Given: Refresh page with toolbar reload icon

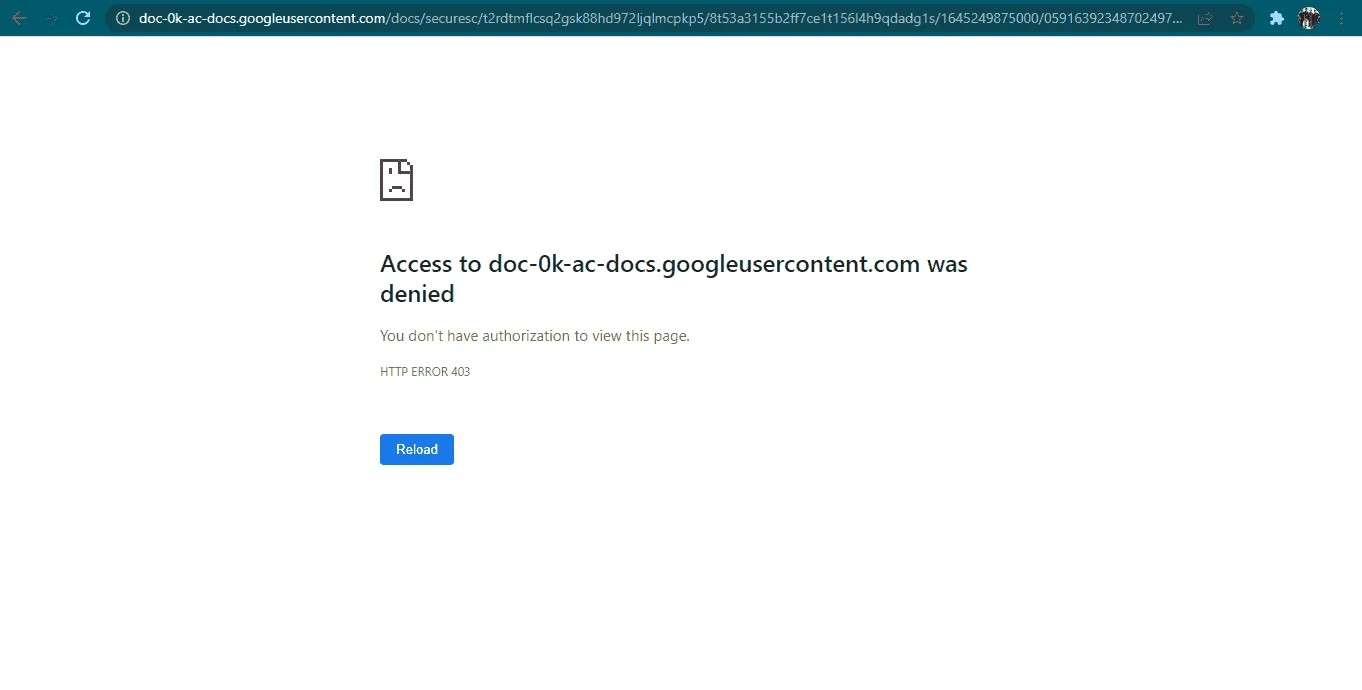Looking at the screenshot, I should 84,18.
